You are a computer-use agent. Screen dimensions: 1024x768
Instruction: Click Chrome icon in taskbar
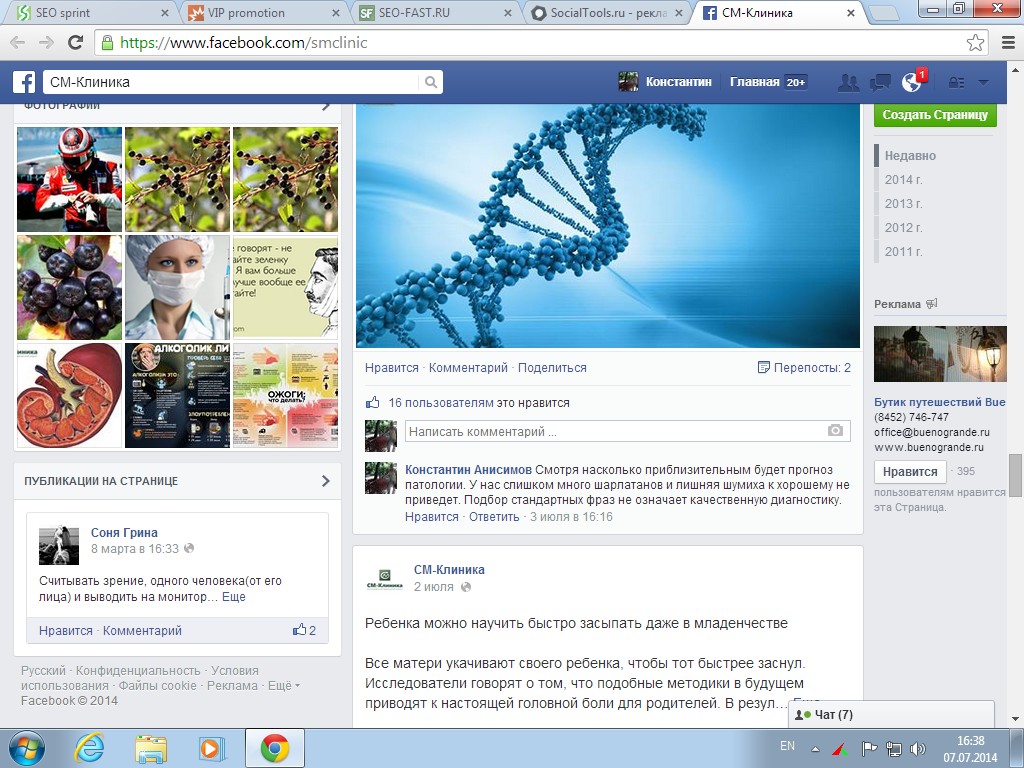pyautogui.click(x=274, y=748)
